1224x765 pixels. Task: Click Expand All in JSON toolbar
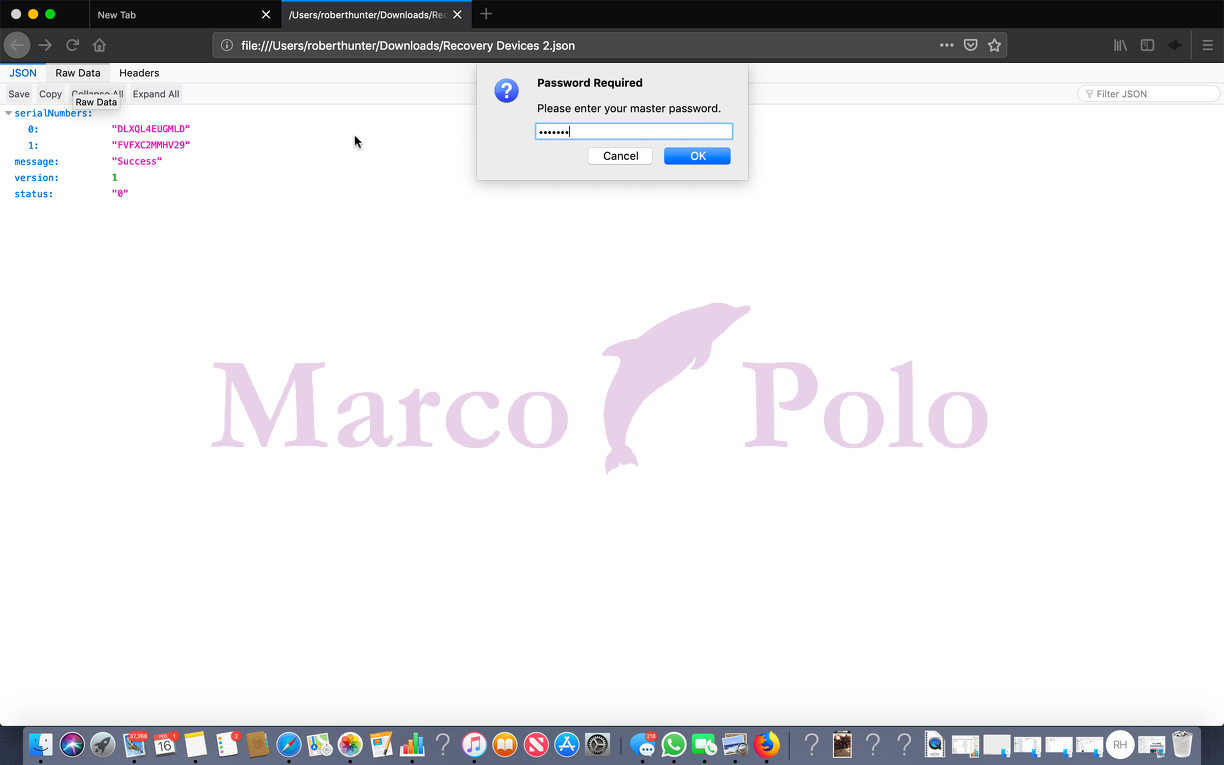156,94
